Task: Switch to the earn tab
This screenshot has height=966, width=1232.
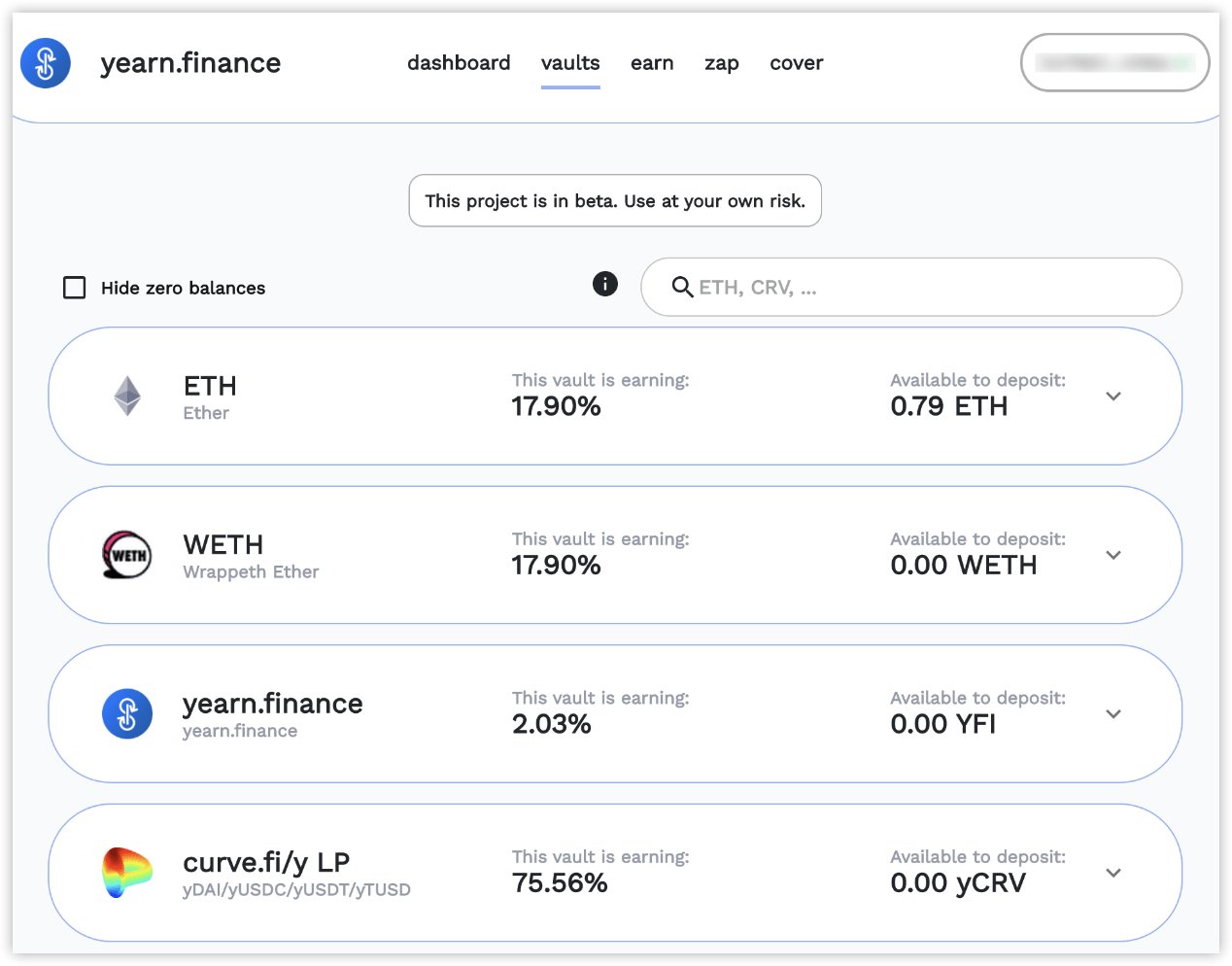Action: point(652,63)
